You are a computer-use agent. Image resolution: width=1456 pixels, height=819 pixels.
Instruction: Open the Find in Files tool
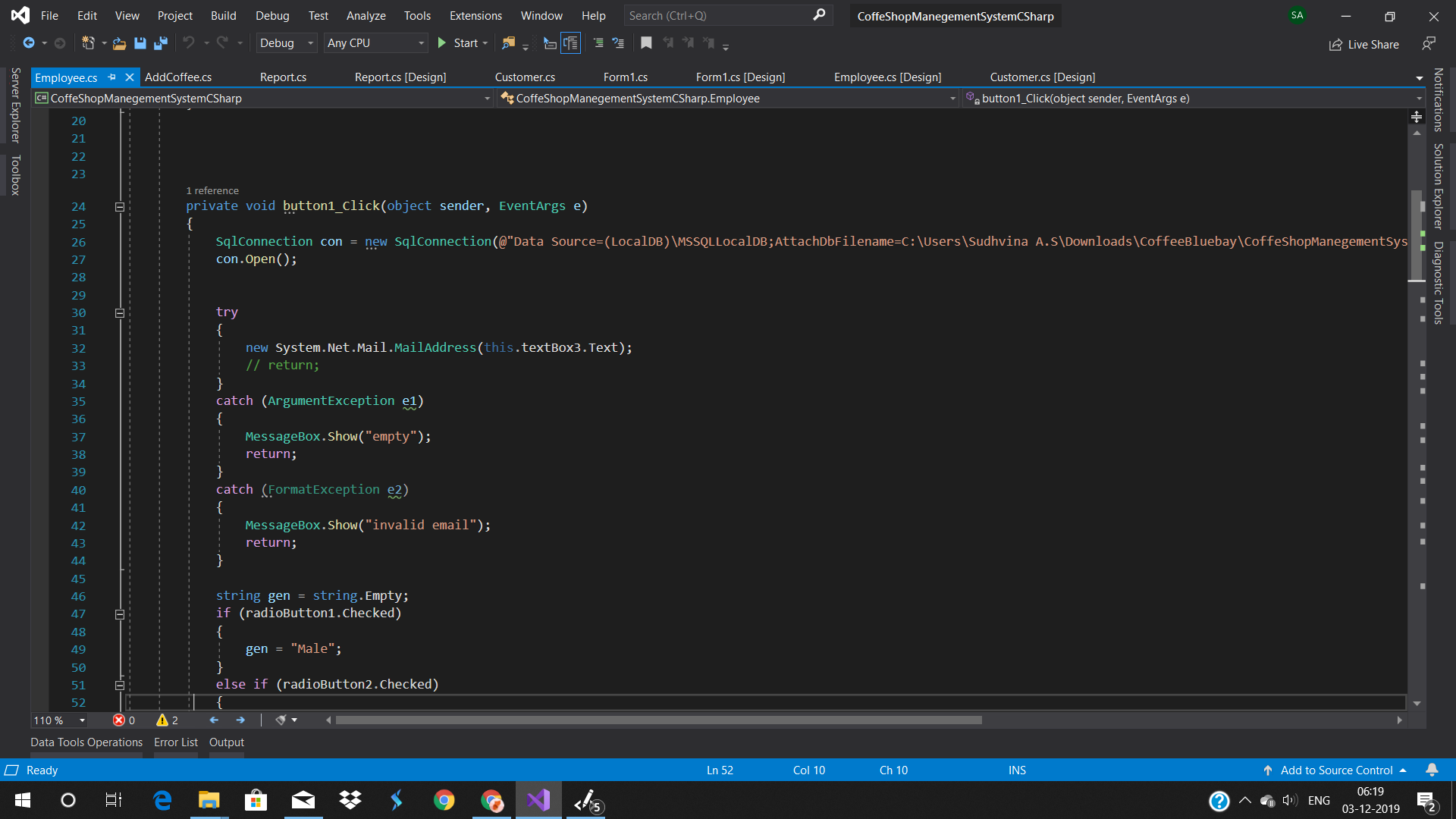click(x=508, y=43)
